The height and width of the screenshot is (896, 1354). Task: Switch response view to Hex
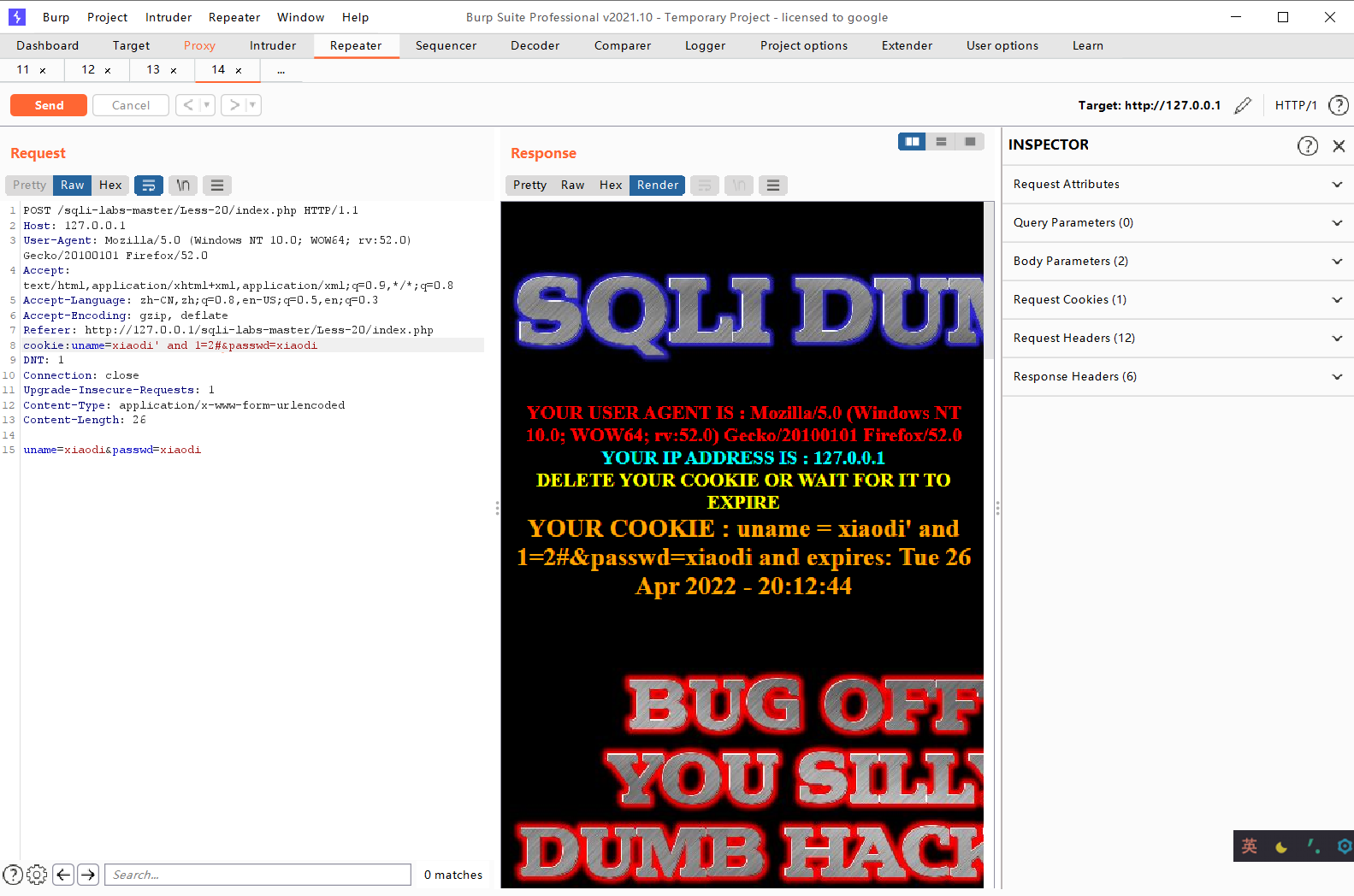coord(611,185)
